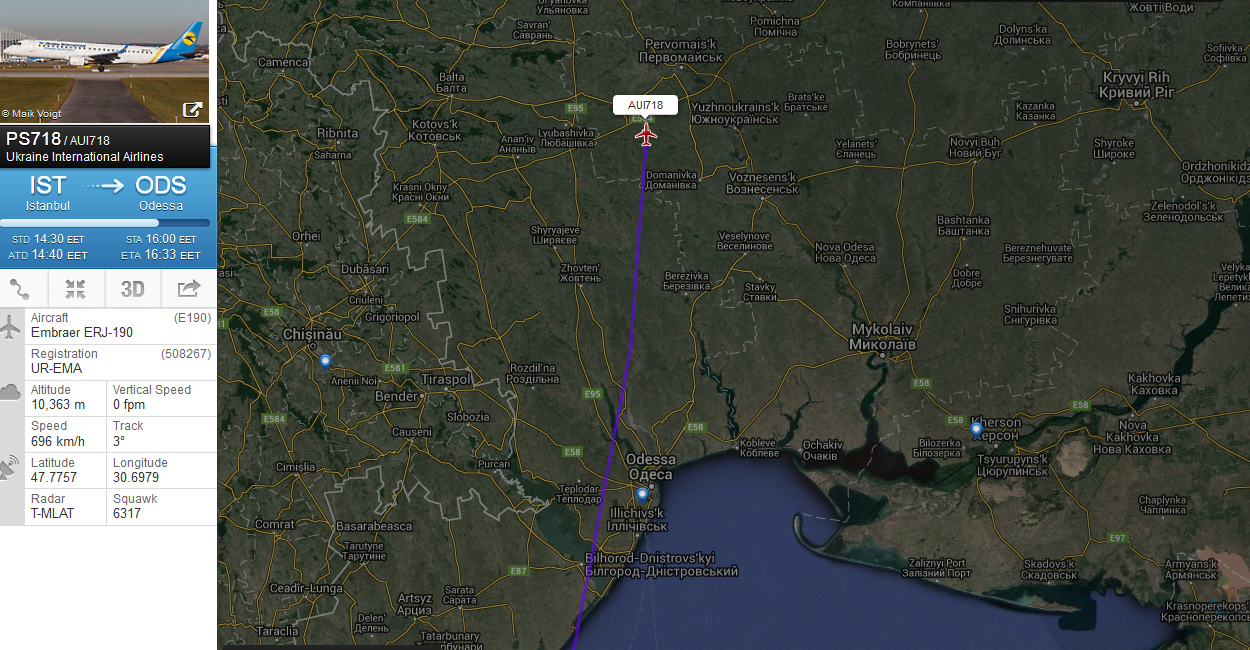Viewport: 1250px width, 650px height.
Task: Click the center-on-aircraft arrows icon
Action: coord(76,290)
